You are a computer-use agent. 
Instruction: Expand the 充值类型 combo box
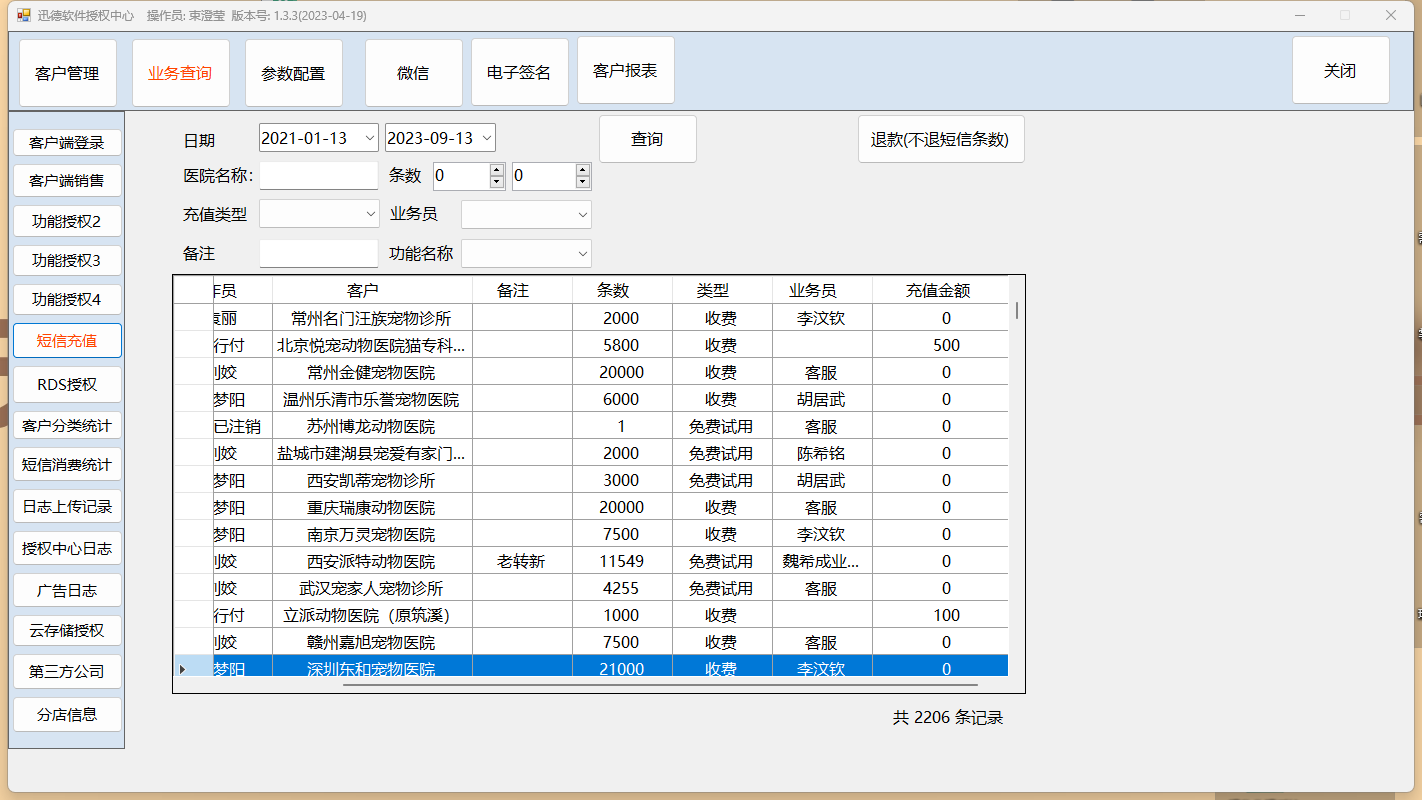coord(368,214)
